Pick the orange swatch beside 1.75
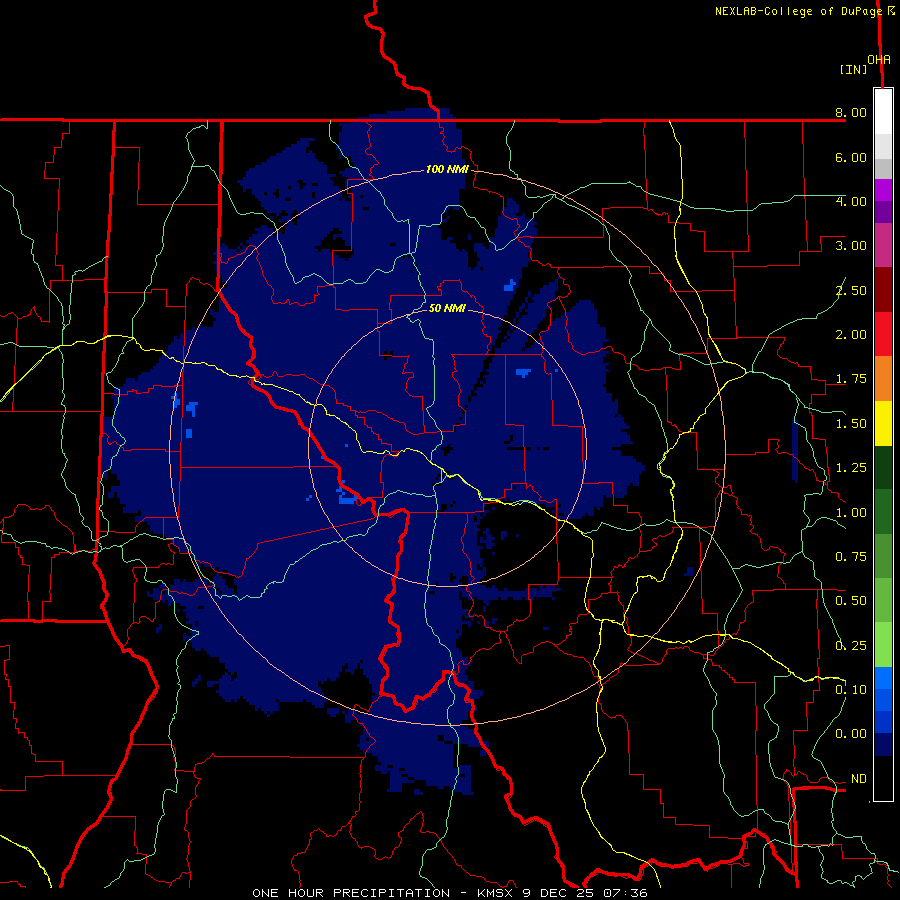The height and width of the screenshot is (900, 900). click(x=883, y=379)
